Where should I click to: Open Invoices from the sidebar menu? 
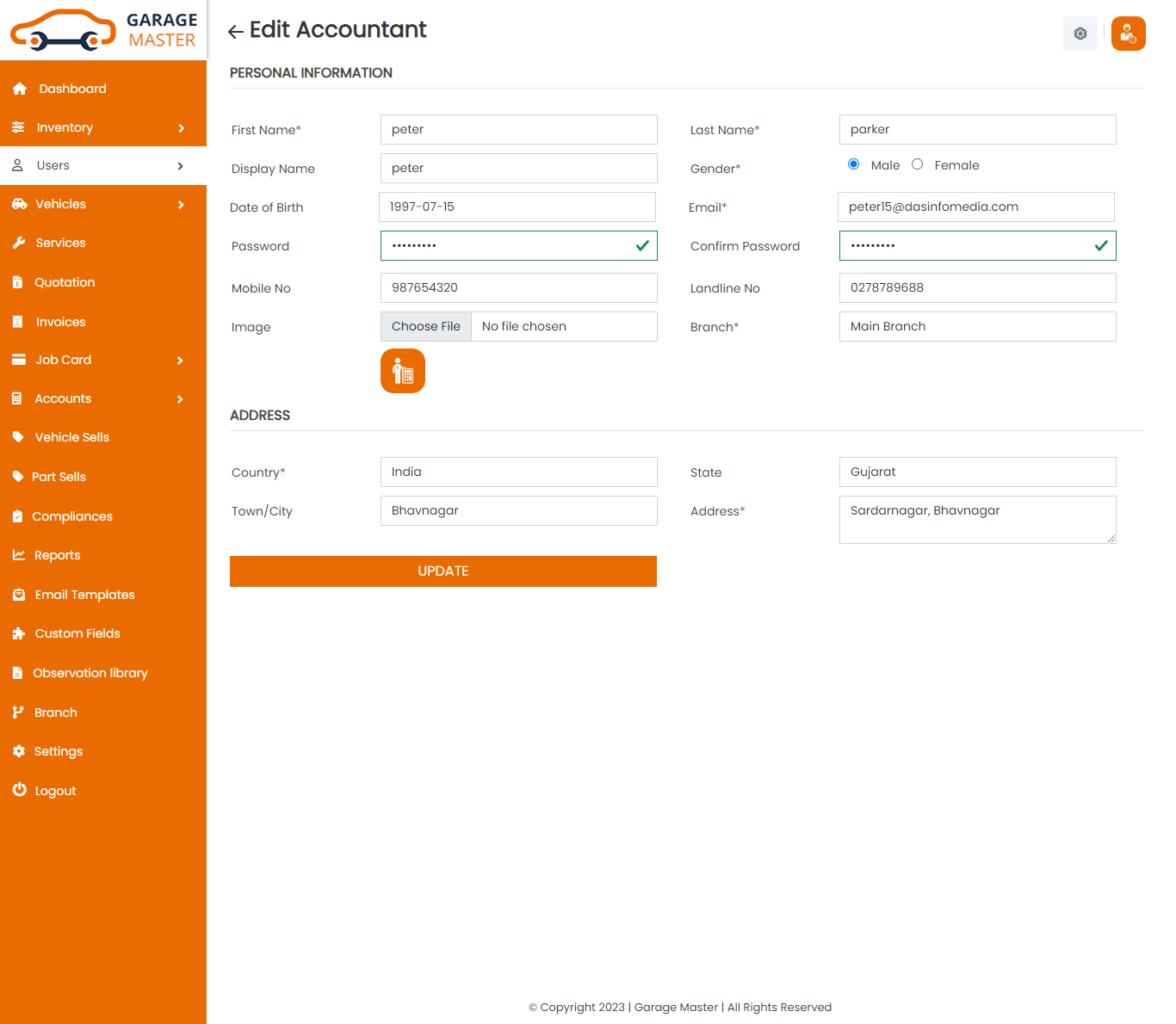pos(60,322)
